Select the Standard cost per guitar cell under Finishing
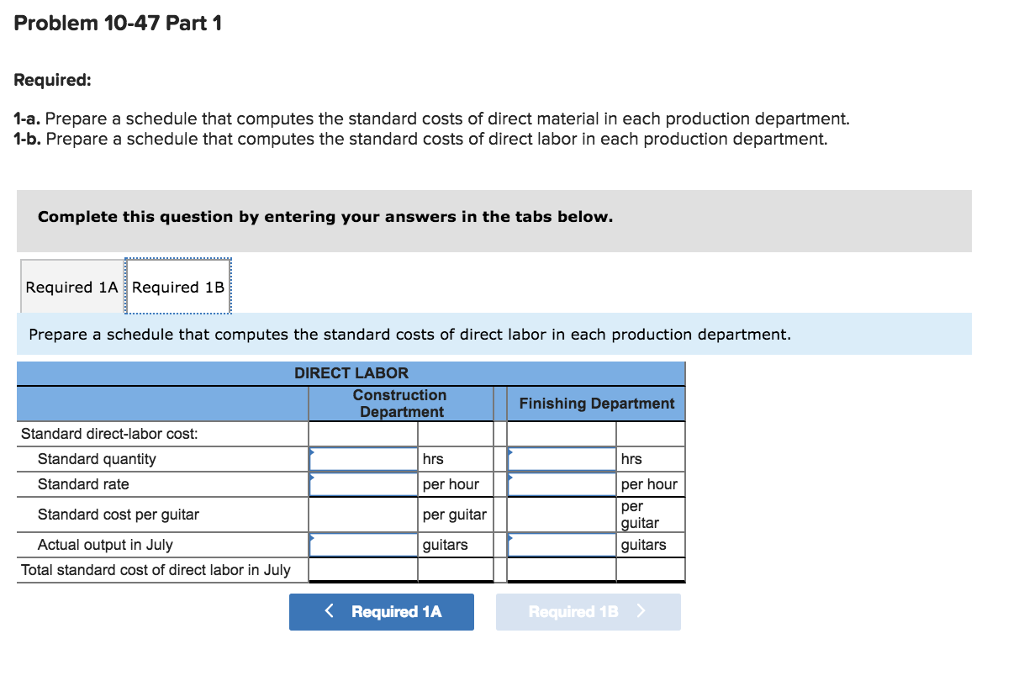 [x=560, y=514]
